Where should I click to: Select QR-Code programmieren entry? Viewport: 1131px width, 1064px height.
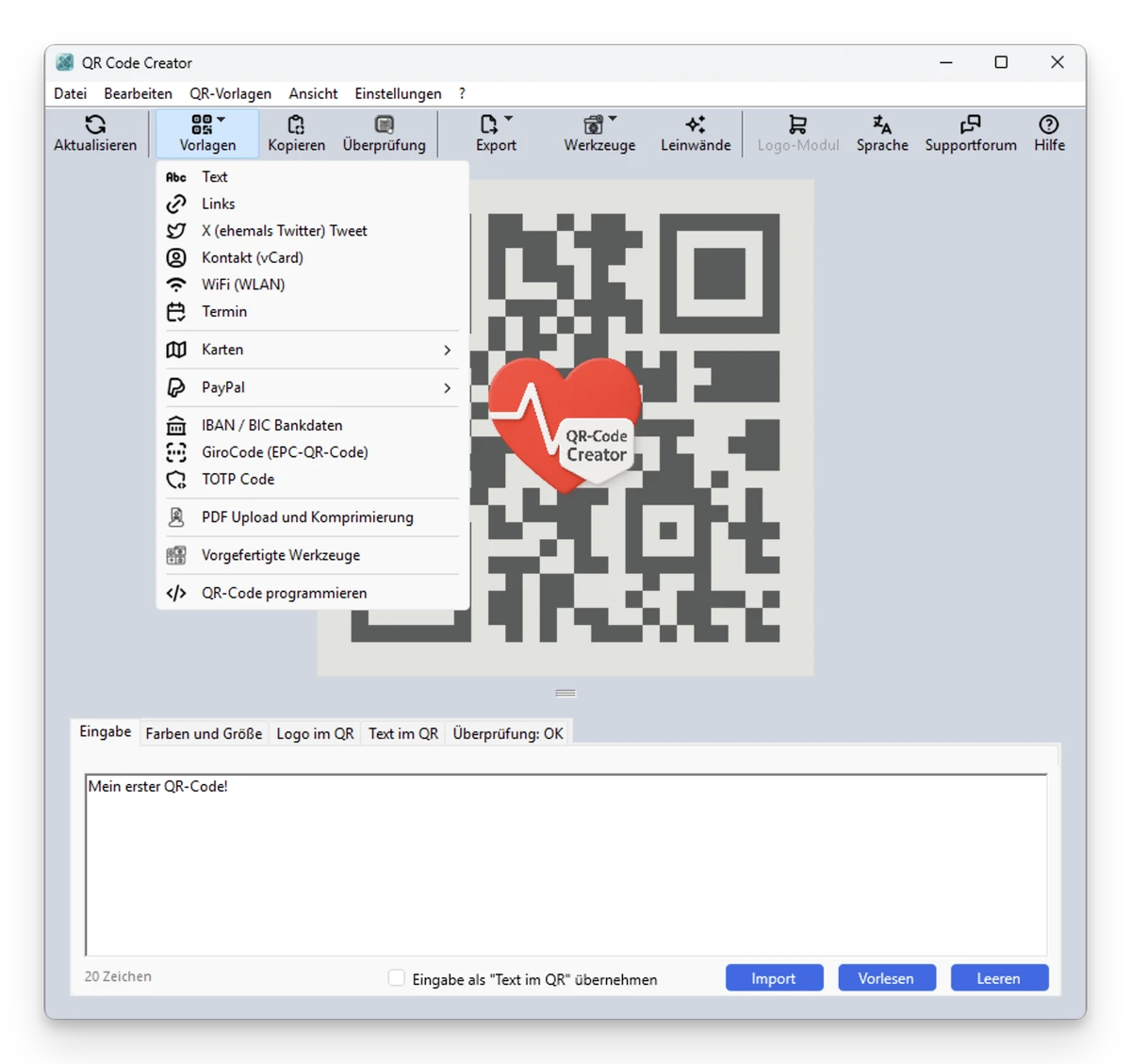312,593
